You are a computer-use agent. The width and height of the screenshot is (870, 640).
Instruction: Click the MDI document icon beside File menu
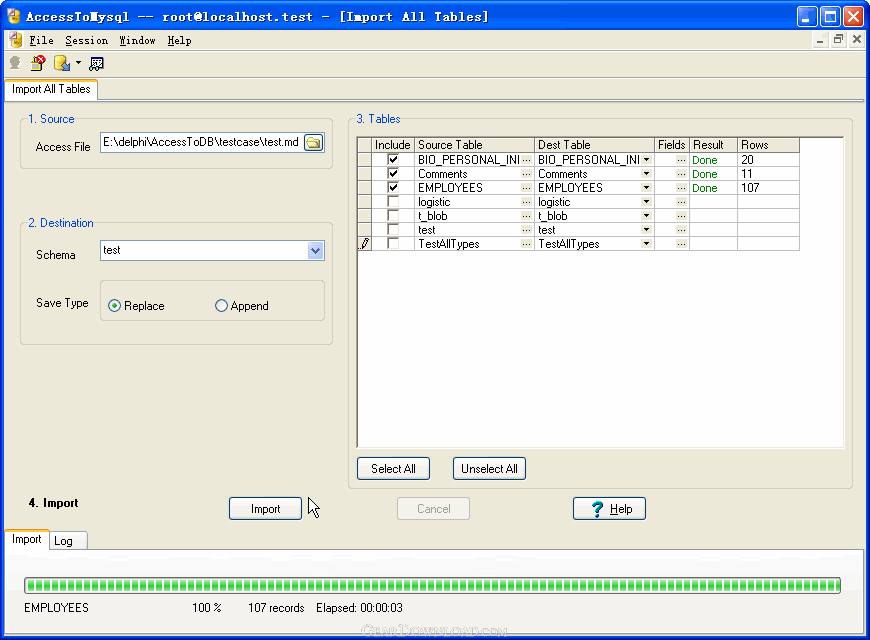click(16, 40)
